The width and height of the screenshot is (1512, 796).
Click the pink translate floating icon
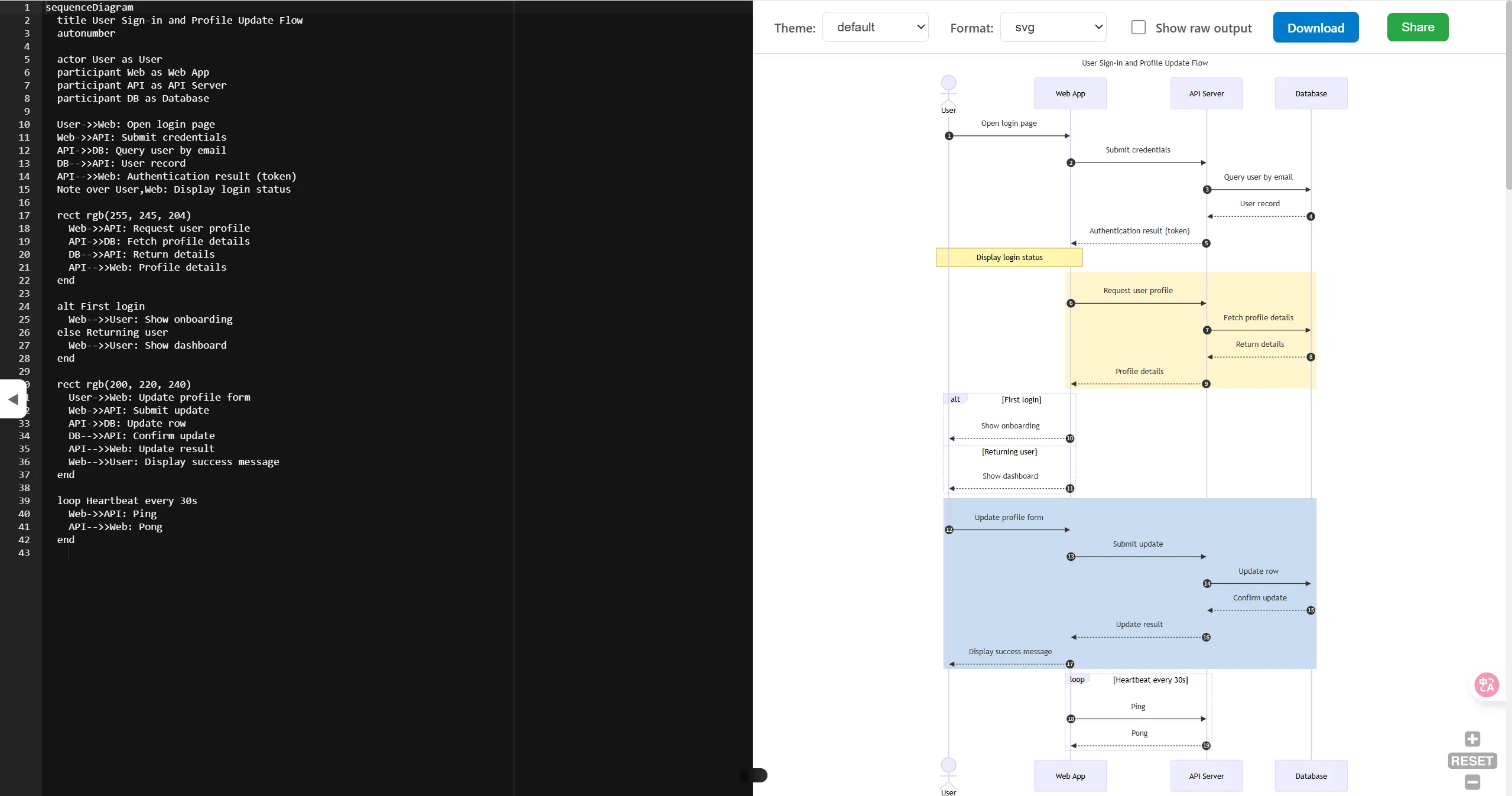[x=1487, y=685]
